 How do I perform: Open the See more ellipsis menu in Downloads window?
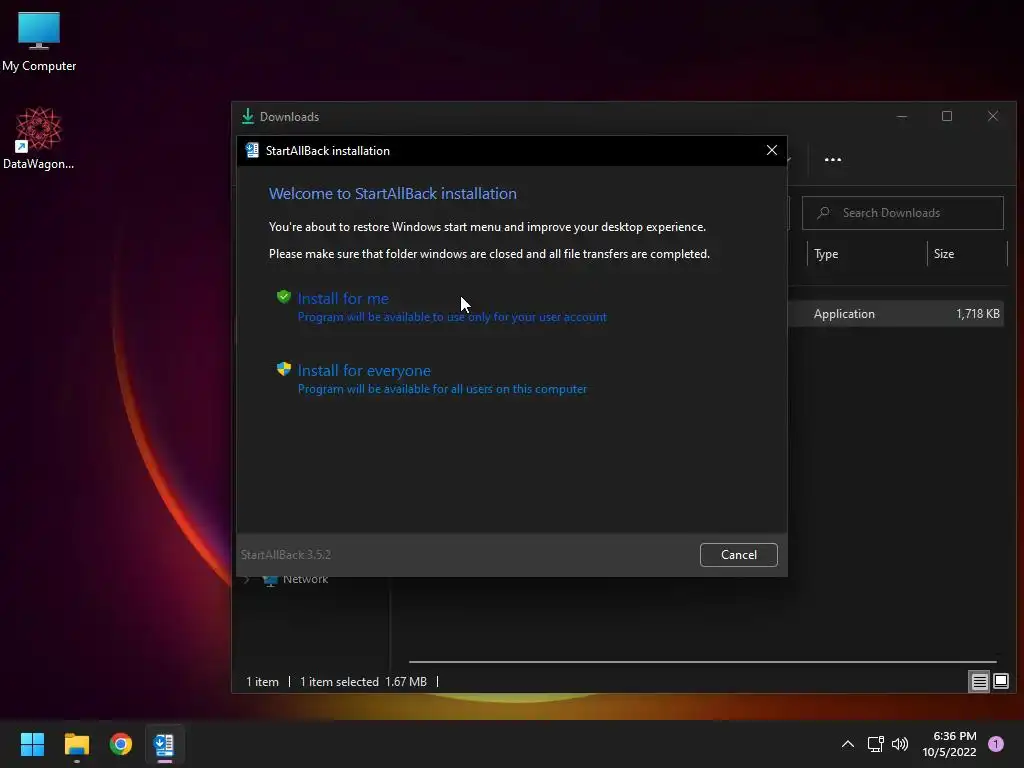(x=833, y=159)
